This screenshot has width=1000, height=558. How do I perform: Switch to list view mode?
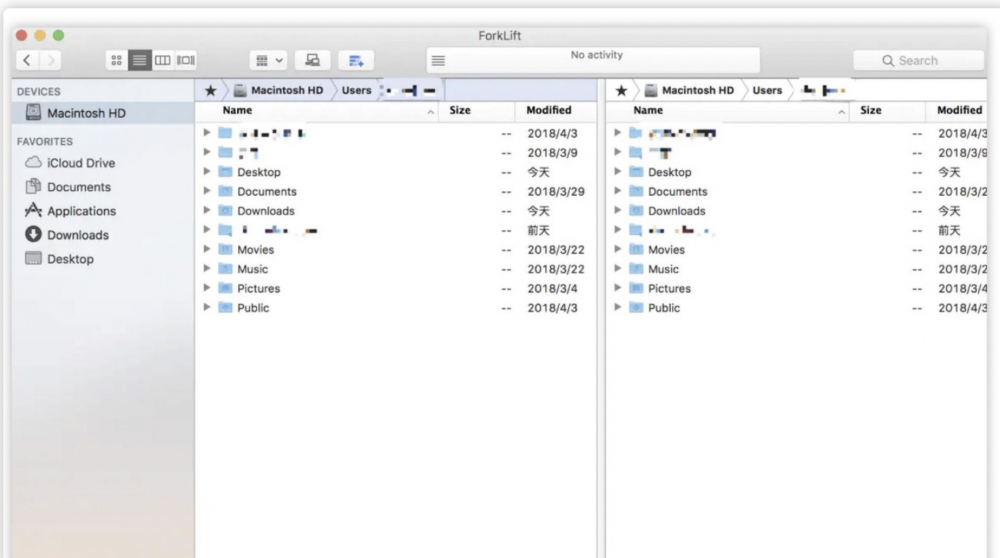pos(139,60)
